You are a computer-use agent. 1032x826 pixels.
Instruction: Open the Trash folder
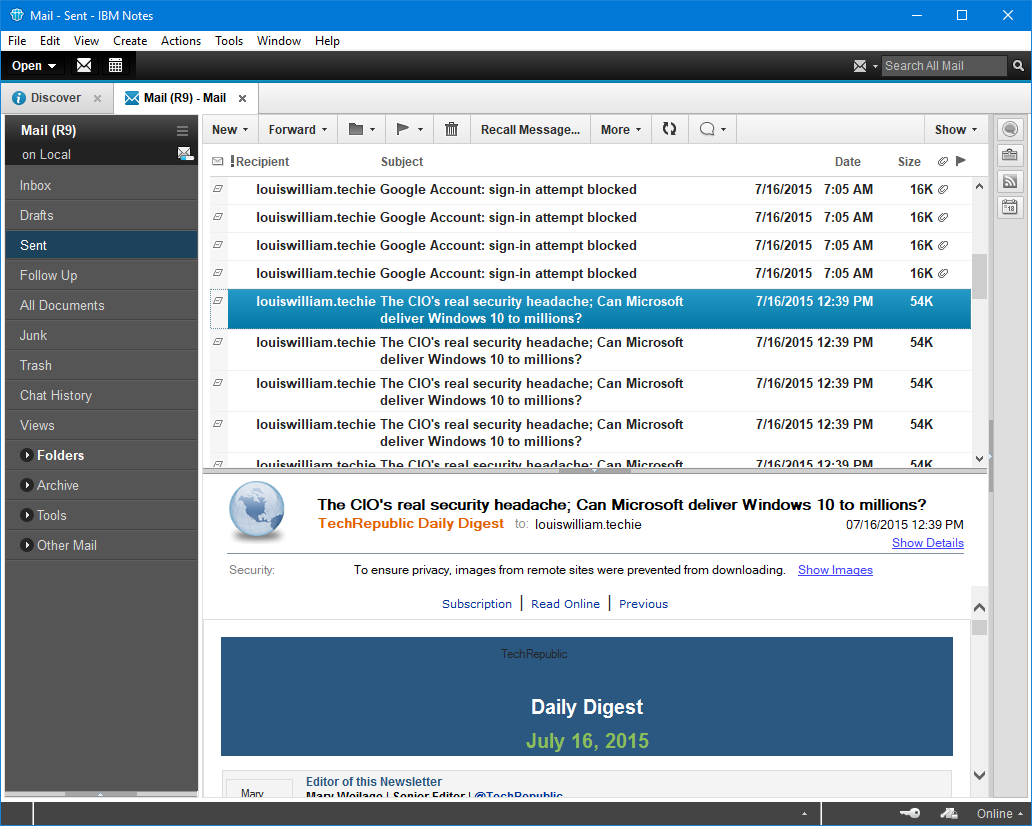tap(101, 365)
